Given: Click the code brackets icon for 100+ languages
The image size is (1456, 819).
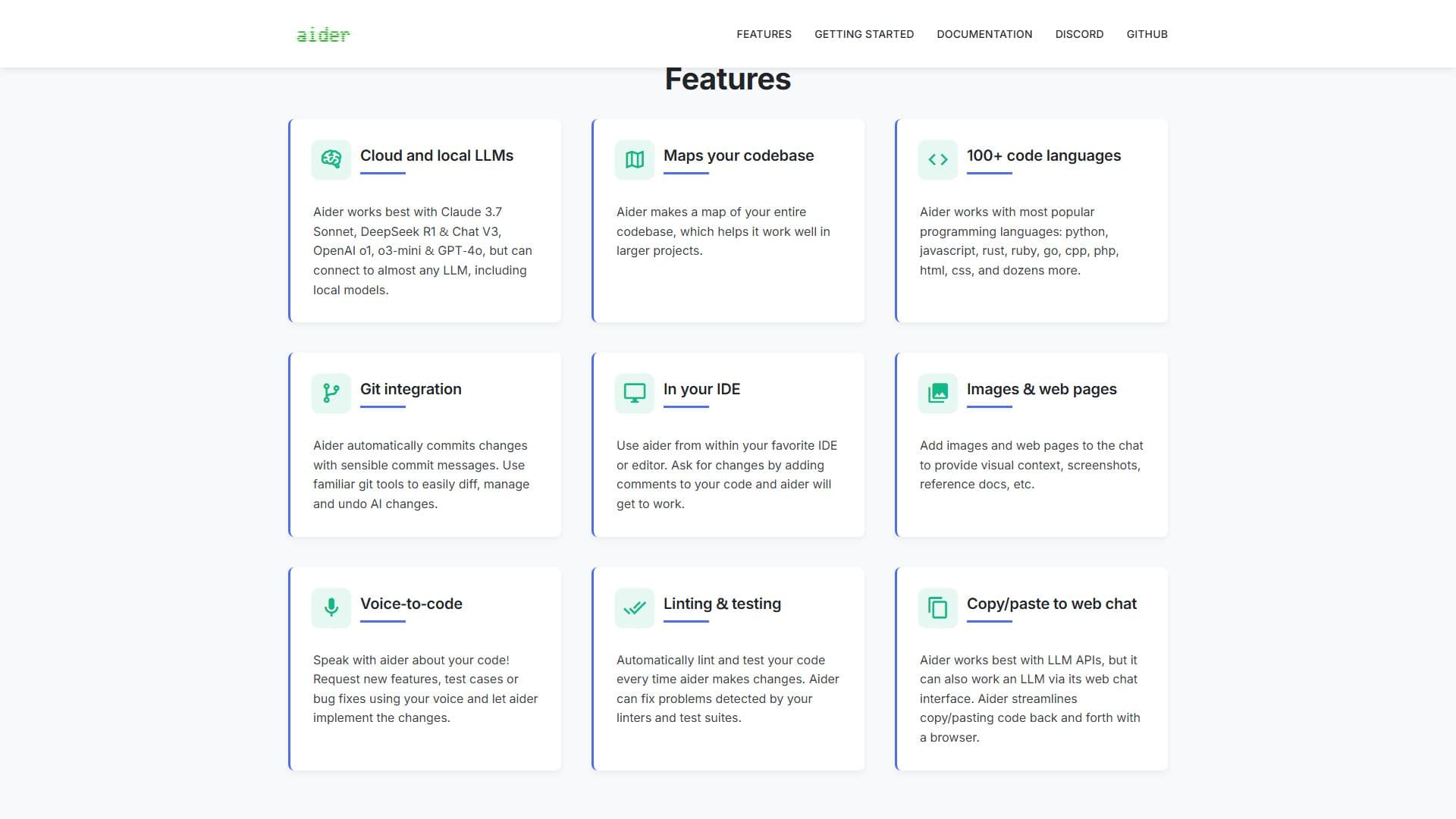Looking at the screenshot, I should 938,159.
